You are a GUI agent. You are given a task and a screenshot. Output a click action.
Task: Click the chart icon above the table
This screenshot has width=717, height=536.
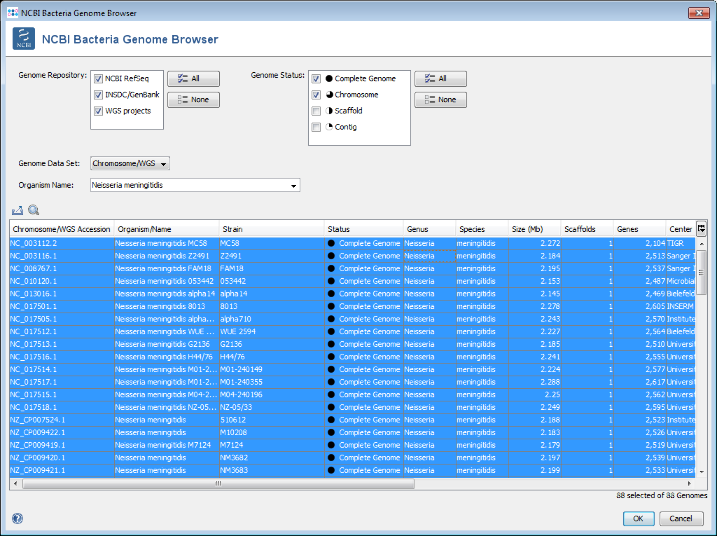[17, 211]
